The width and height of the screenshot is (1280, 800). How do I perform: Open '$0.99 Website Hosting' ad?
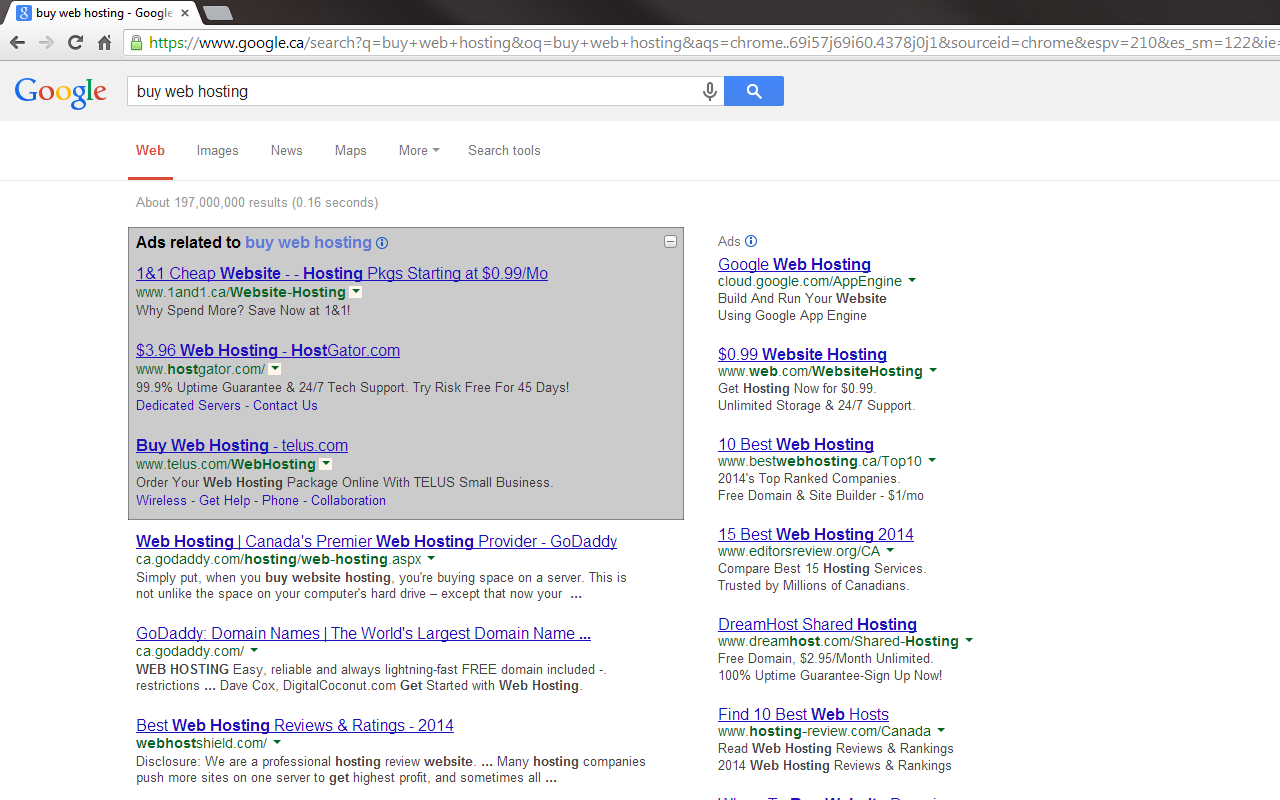[802, 354]
